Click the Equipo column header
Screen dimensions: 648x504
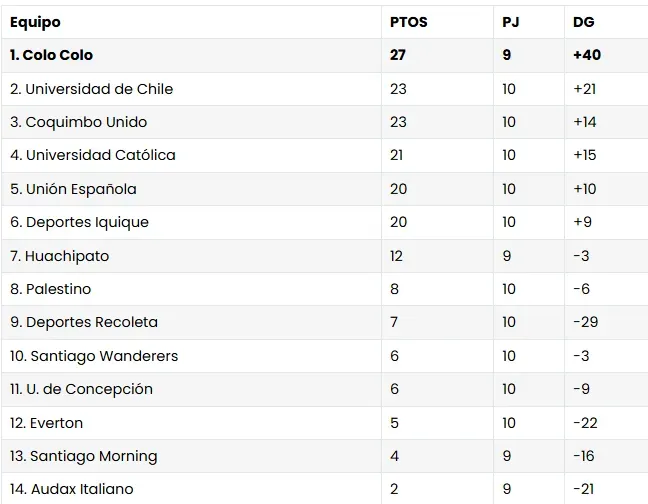pyautogui.click(x=36, y=22)
